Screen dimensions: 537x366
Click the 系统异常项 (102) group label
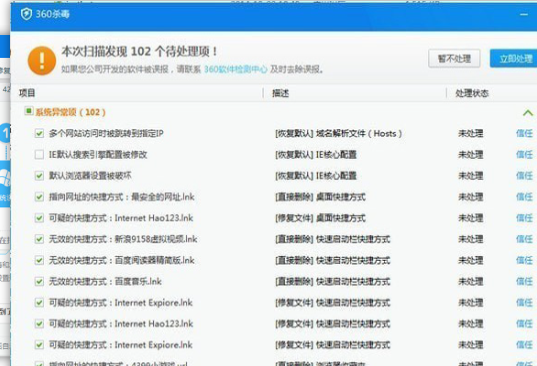(x=71, y=112)
